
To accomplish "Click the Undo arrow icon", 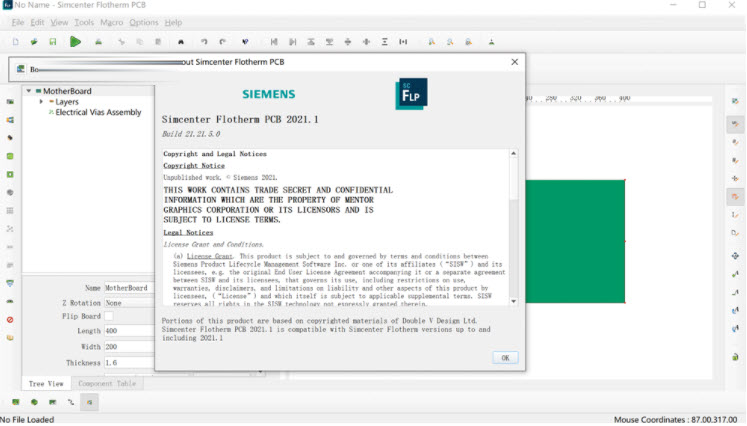I will (x=204, y=42).
